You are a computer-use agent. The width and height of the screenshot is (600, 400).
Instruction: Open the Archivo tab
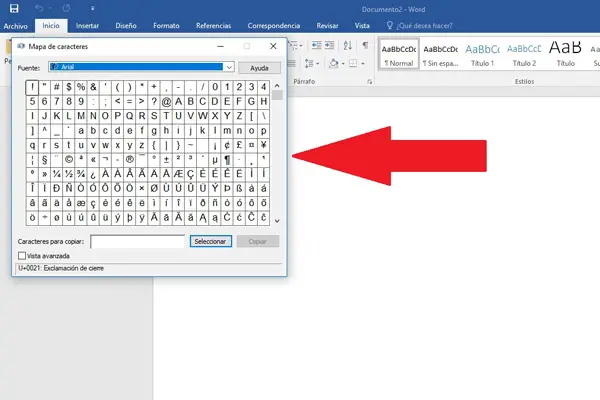16,26
